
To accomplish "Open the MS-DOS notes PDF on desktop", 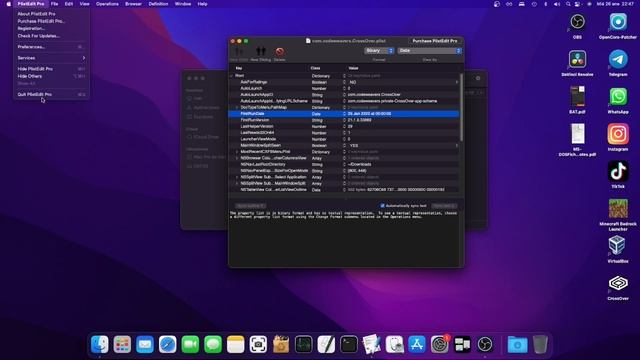I will [577, 134].
